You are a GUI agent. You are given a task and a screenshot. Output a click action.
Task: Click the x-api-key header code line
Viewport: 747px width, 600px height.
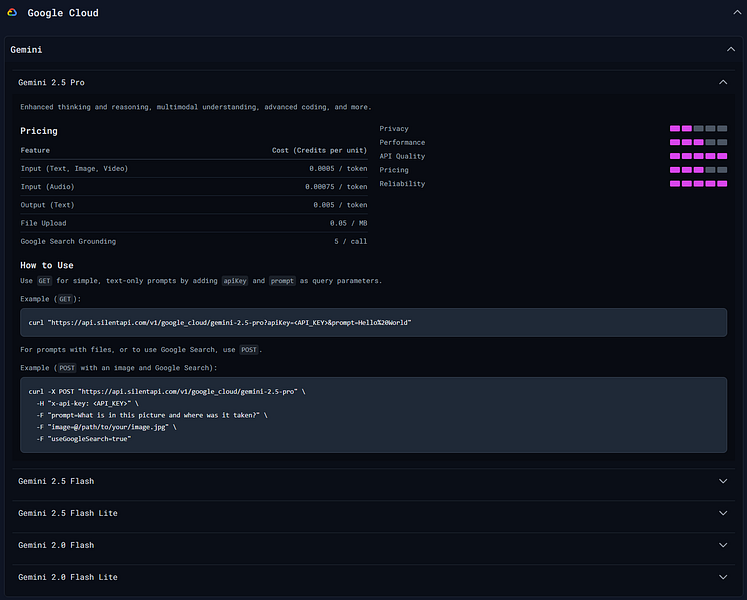pos(88,404)
